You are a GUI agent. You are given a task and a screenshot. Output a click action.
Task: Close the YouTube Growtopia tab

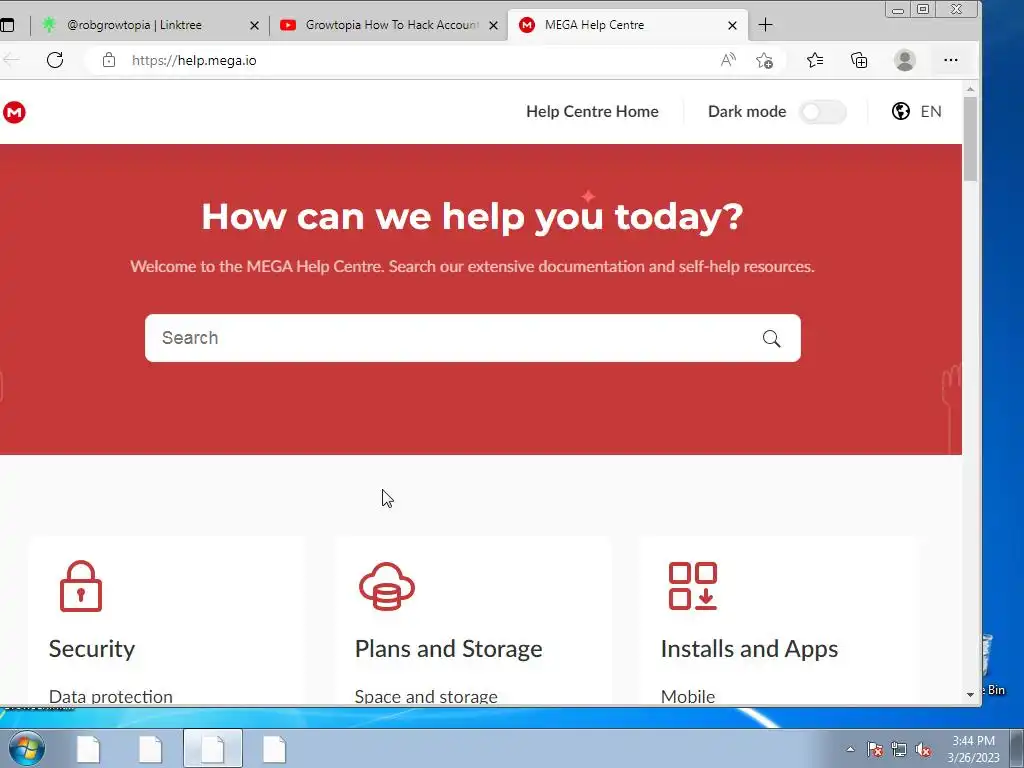(x=494, y=25)
